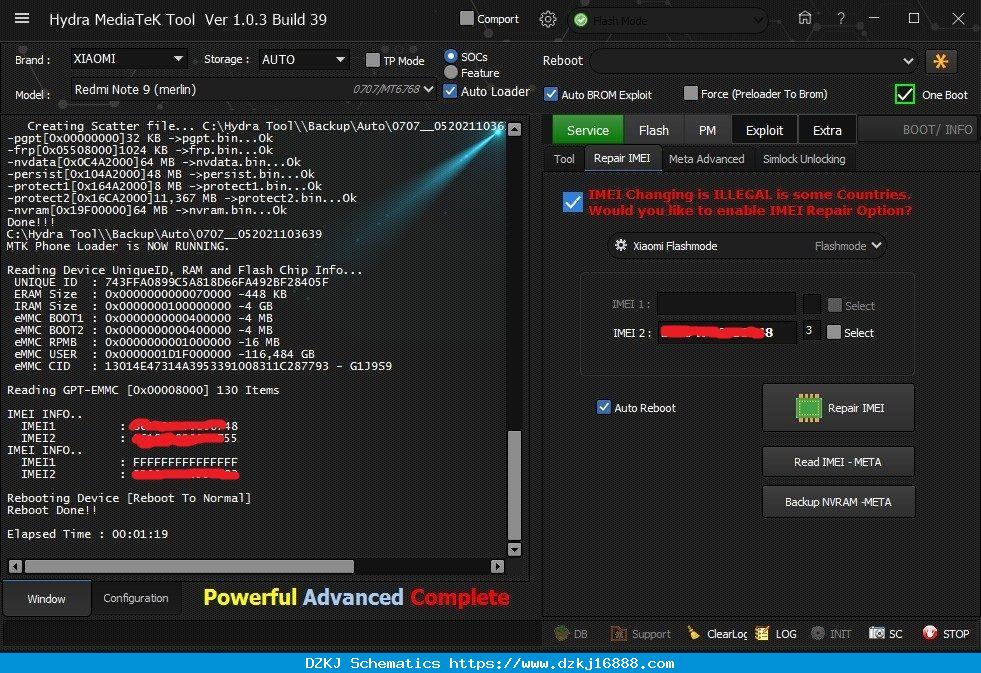This screenshot has height=673, width=981.
Task: Click the IMEI 1 input field
Action: pyautogui.click(x=726, y=305)
